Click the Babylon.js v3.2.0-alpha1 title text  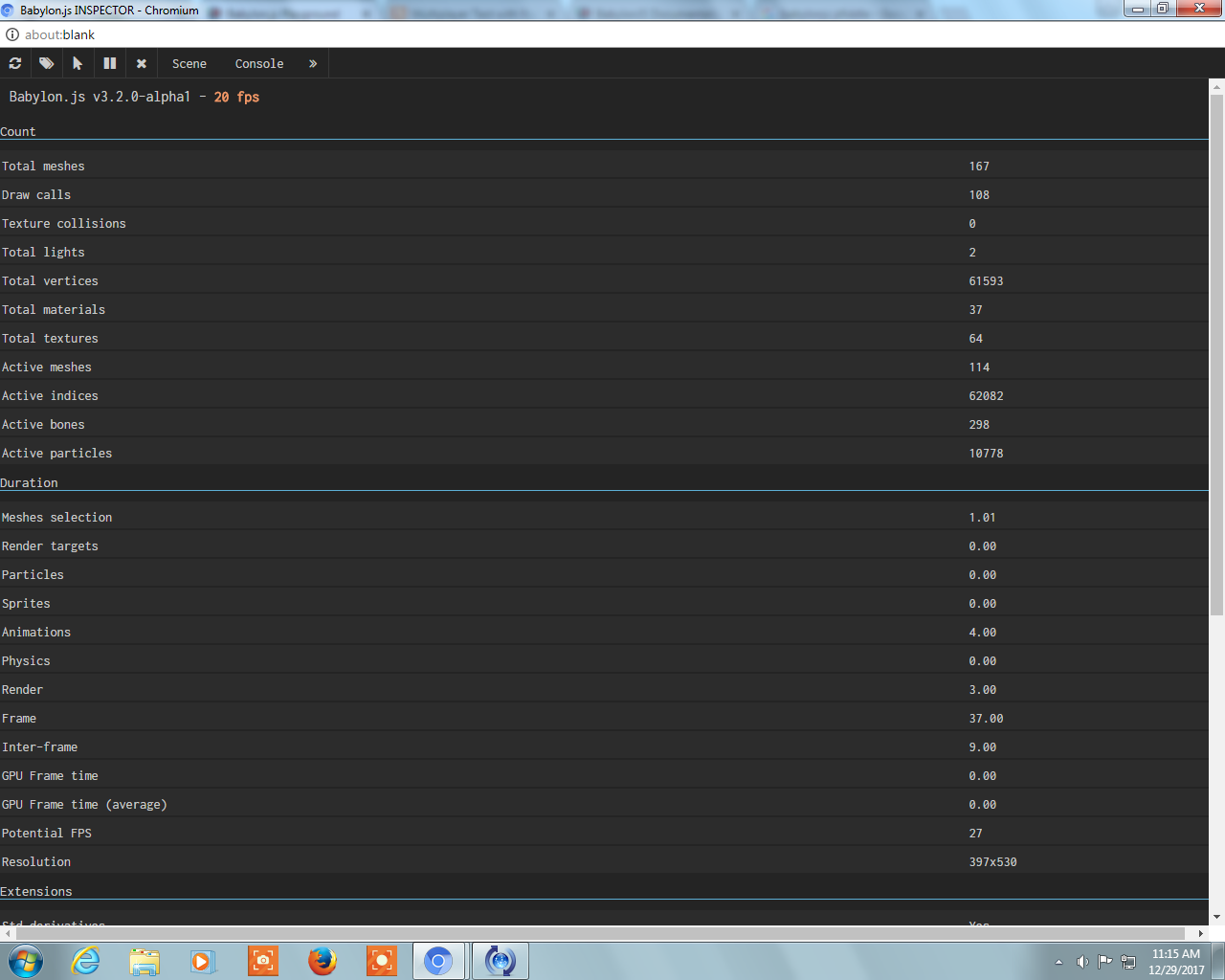pos(100,97)
